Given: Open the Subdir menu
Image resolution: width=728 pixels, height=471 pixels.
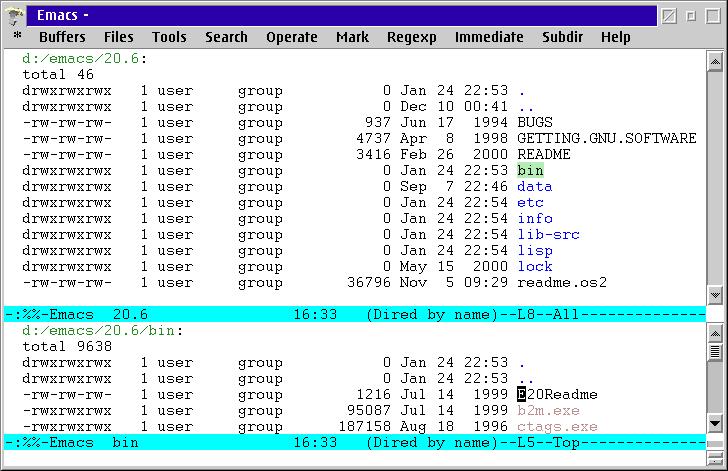Looking at the screenshot, I should [562, 37].
